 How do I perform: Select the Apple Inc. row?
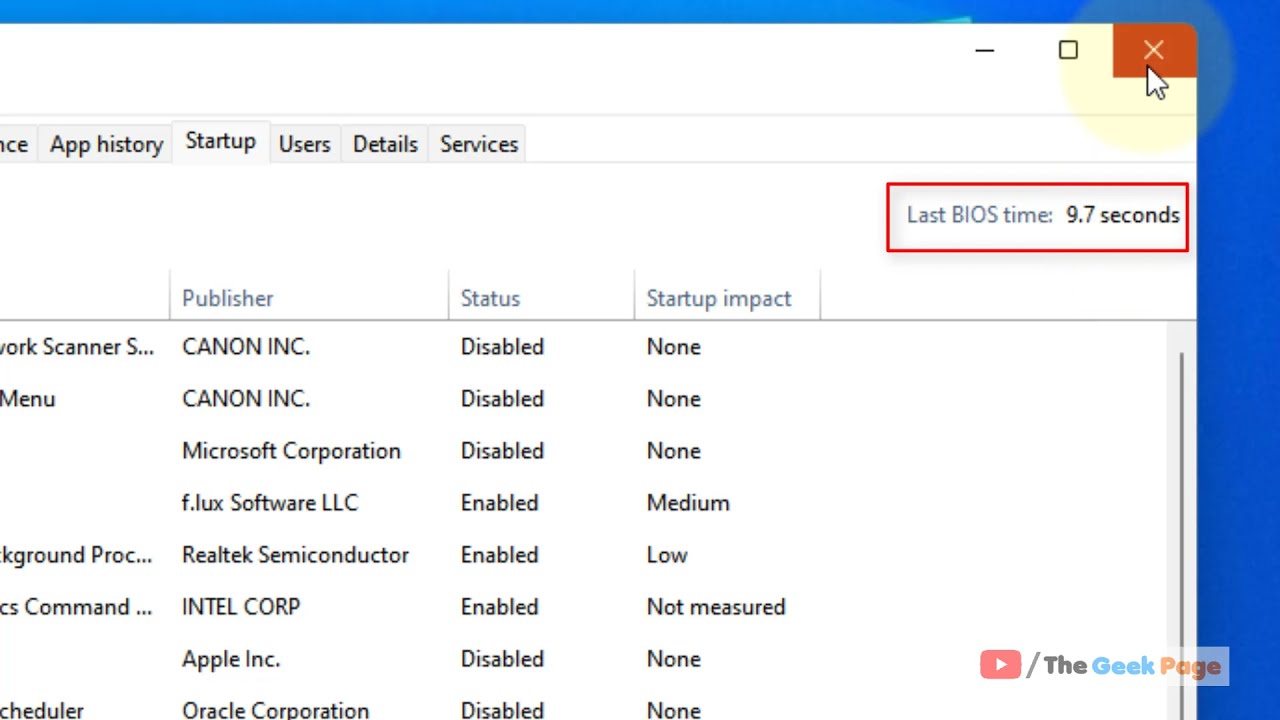click(583, 659)
